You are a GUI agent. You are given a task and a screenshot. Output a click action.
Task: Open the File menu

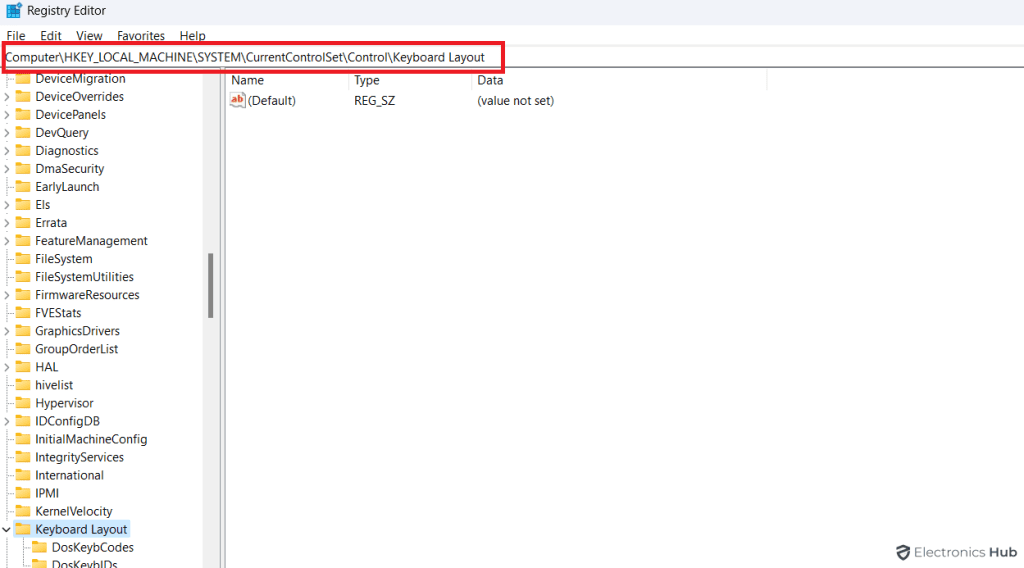(16, 35)
